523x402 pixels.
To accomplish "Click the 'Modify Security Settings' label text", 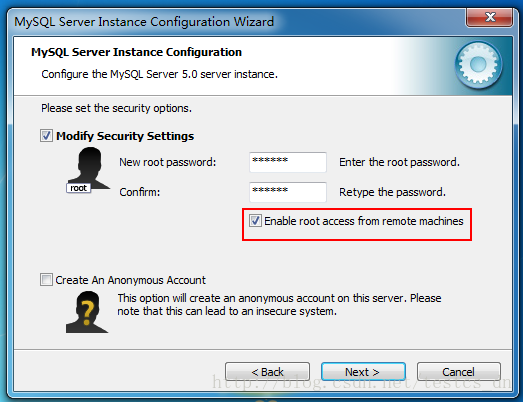I will click(125, 136).
